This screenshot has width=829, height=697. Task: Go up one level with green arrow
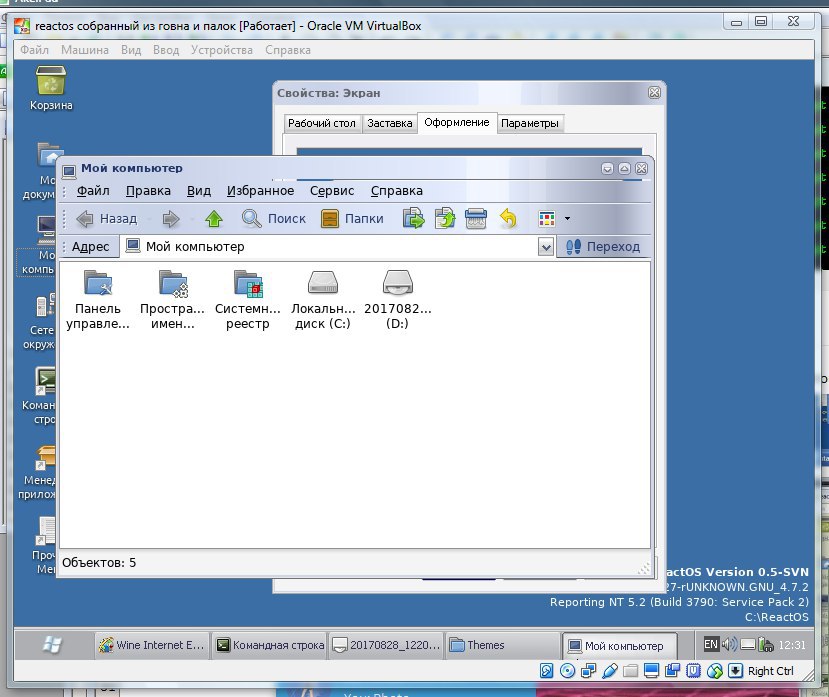point(214,218)
